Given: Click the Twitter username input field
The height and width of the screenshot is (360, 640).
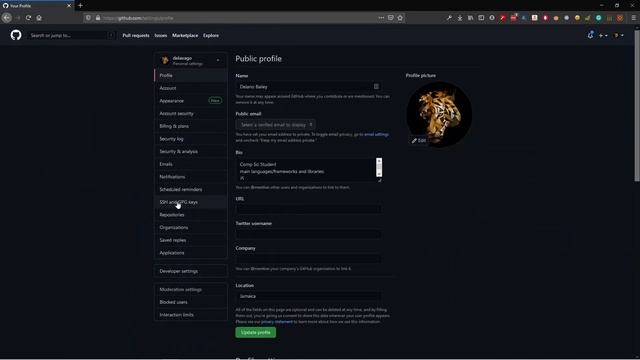Looking at the screenshot, I should [x=309, y=234].
